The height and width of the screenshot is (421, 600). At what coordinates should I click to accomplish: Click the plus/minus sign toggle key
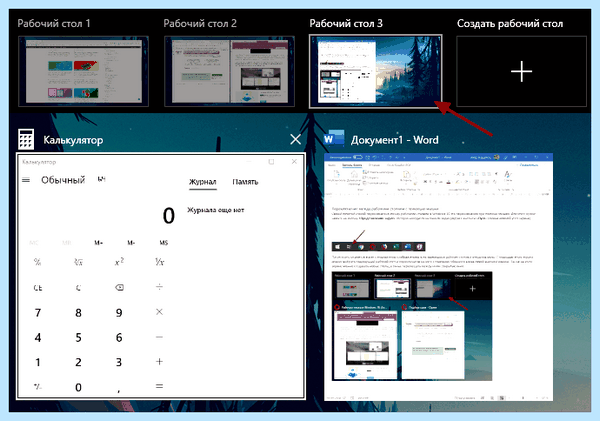click(38, 387)
